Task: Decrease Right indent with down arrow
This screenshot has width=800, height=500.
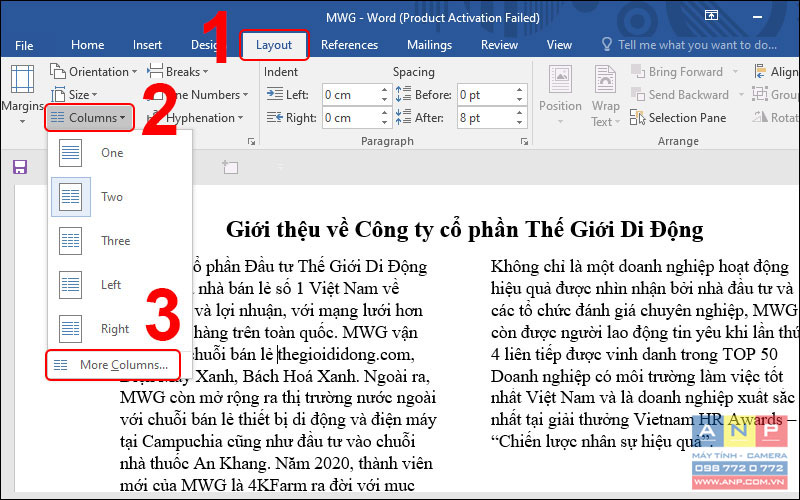Action: pyautogui.click(x=384, y=123)
